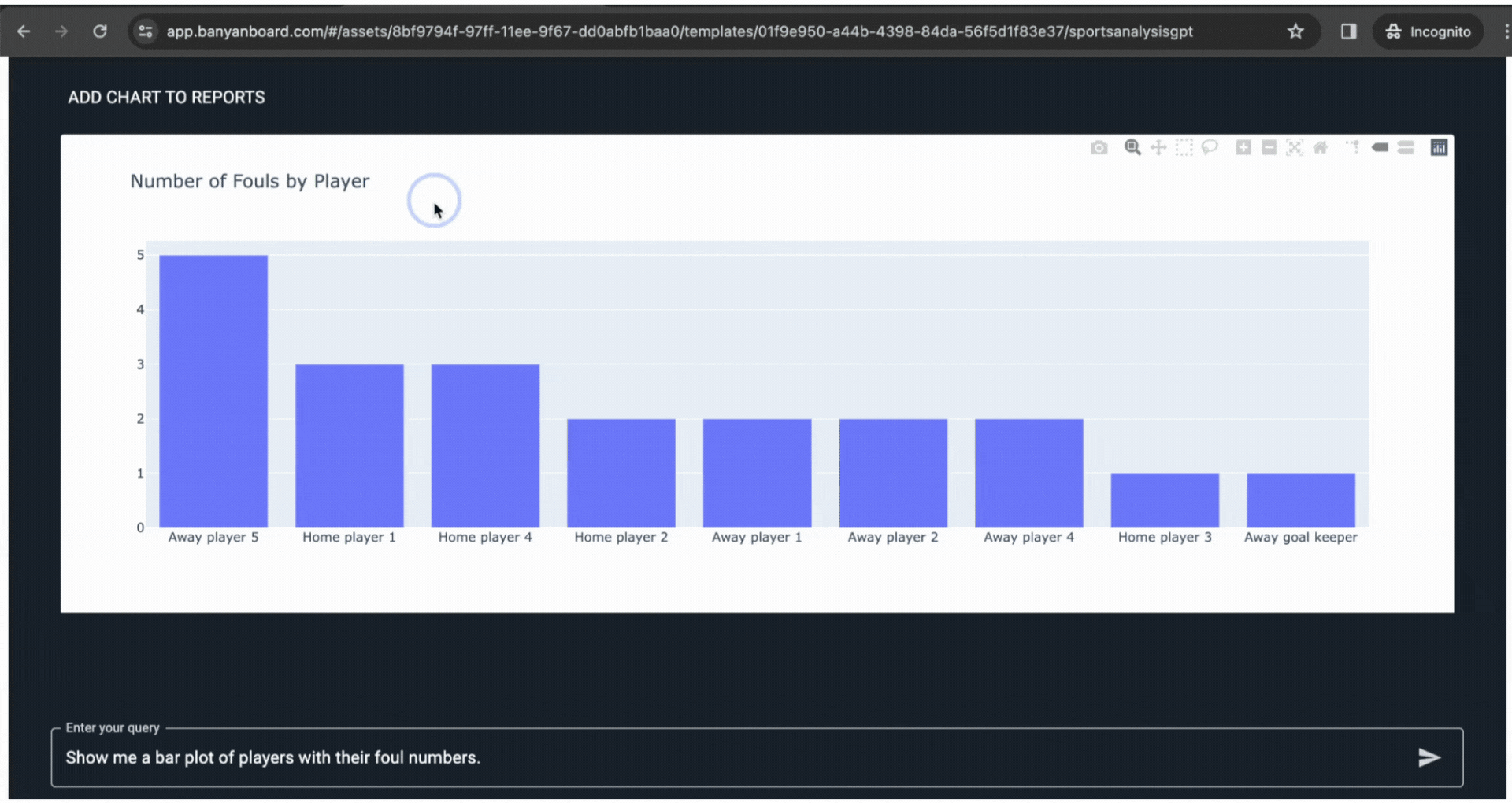
Task: Click the Away player 1 bar
Action: [758, 473]
